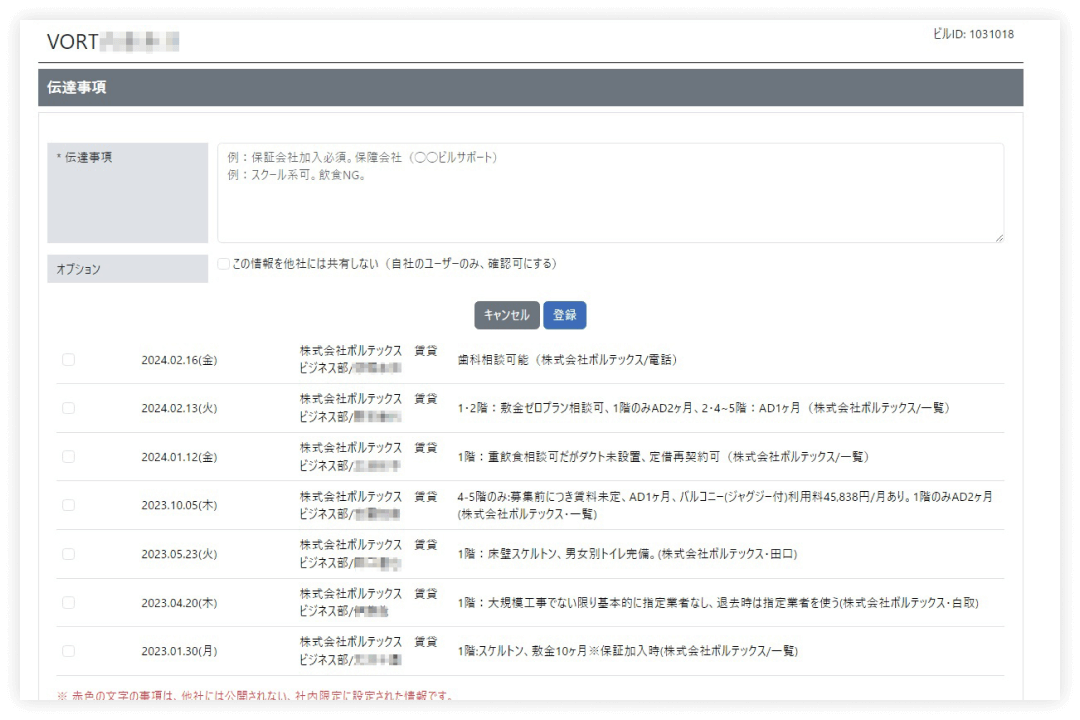
Task: Enable the 他社には共有しない option checkbox
Action: coord(223,264)
